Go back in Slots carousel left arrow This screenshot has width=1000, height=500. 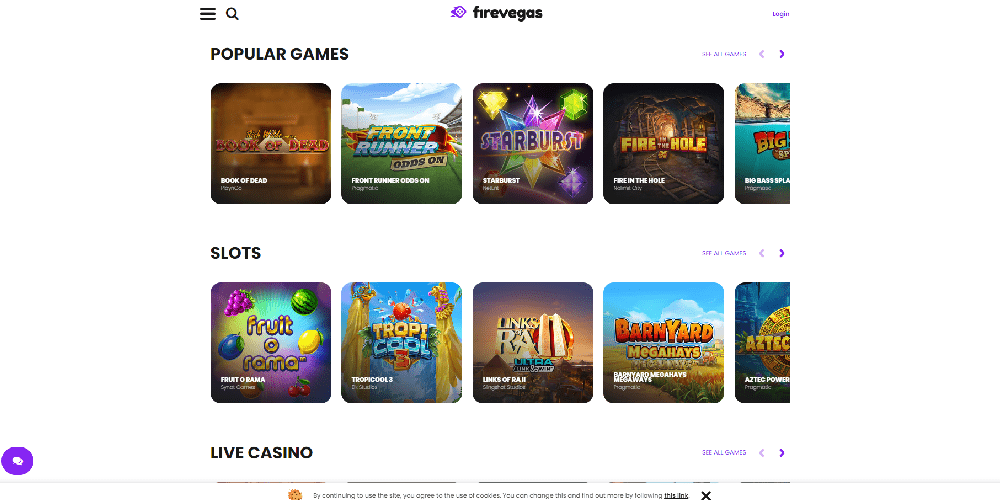click(x=761, y=253)
